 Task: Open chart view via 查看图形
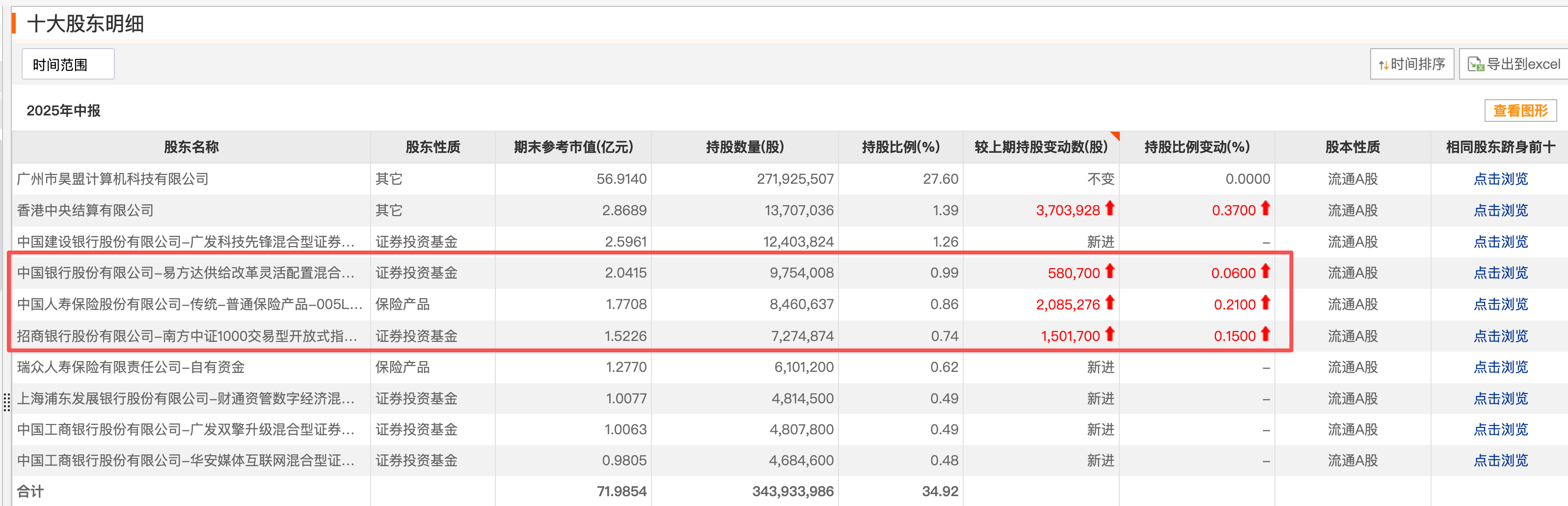[x=1520, y=110]
